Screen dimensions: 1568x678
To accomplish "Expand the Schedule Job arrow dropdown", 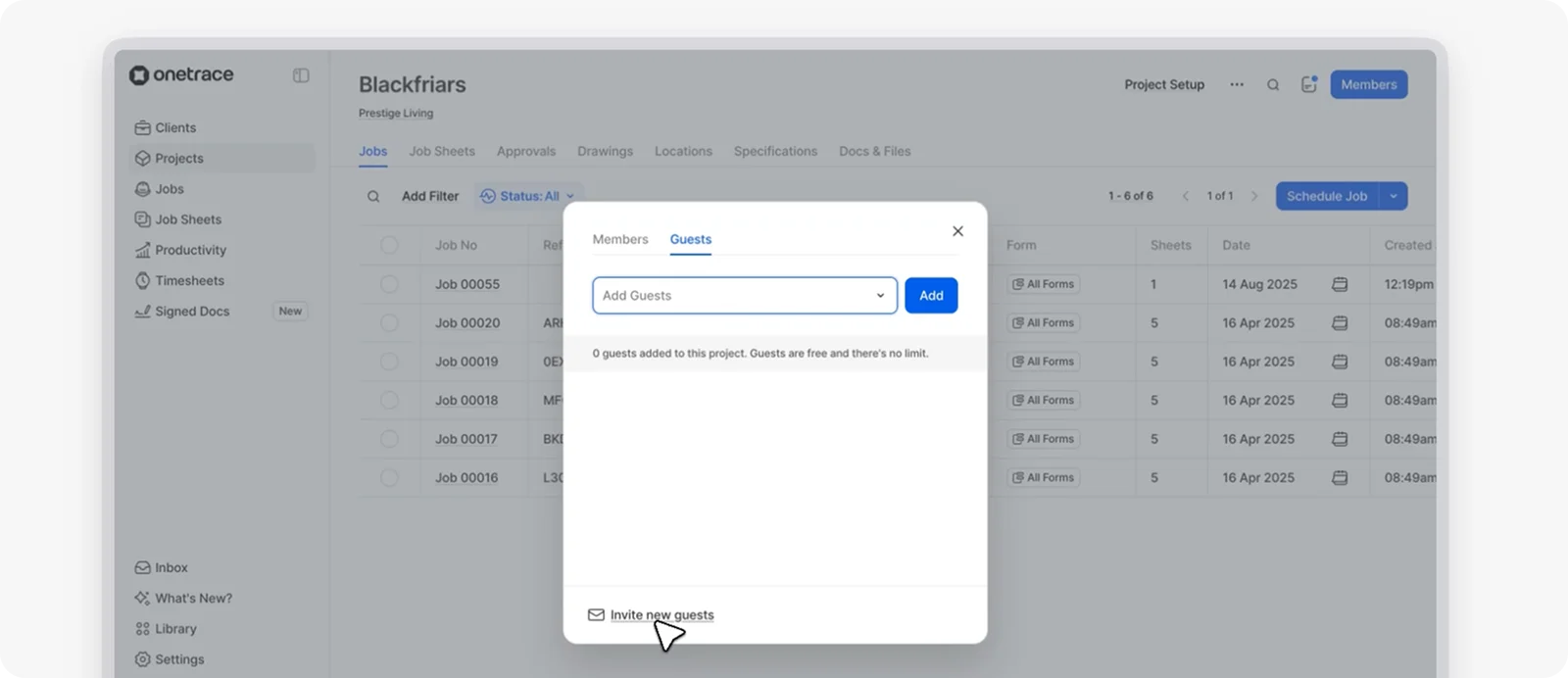I will pos(1393,196).
